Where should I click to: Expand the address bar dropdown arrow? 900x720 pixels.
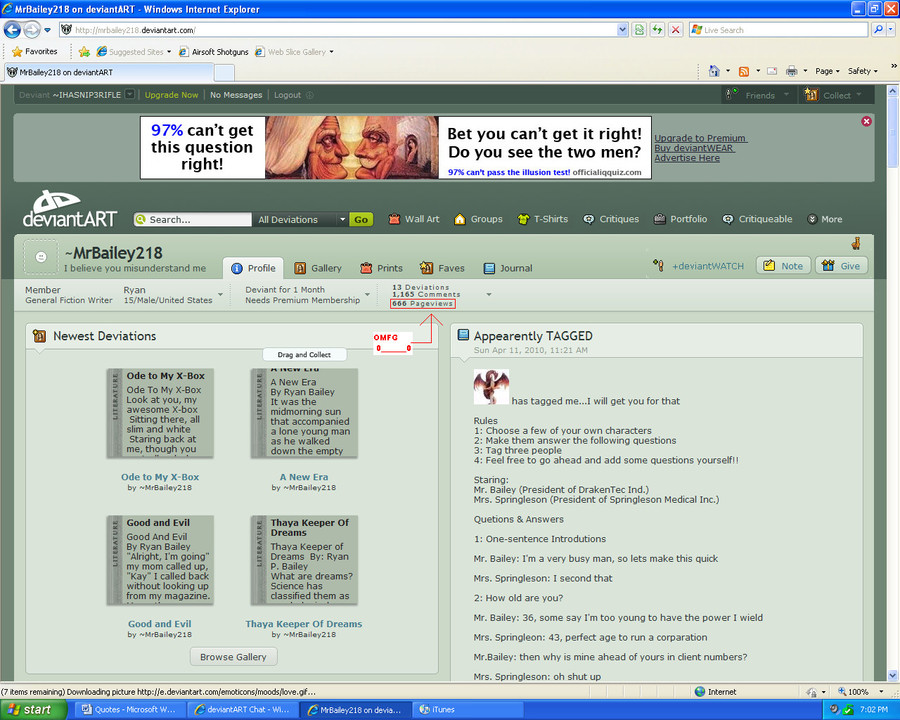tap(622, 30)
